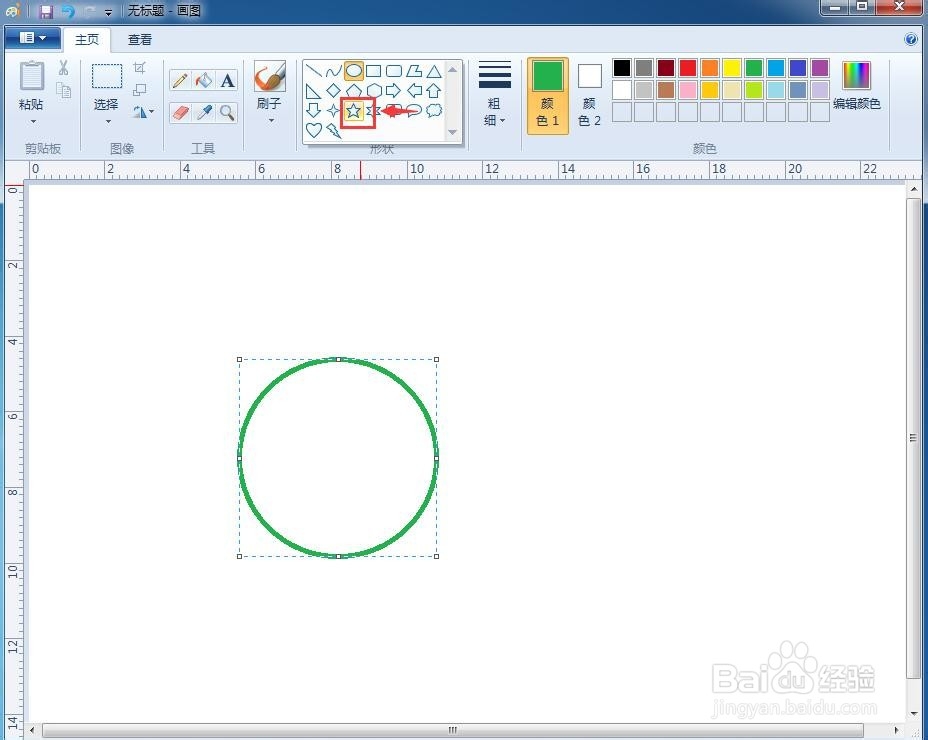Click the horizontal scrollbar right arrow

click(x=897, y=730)
